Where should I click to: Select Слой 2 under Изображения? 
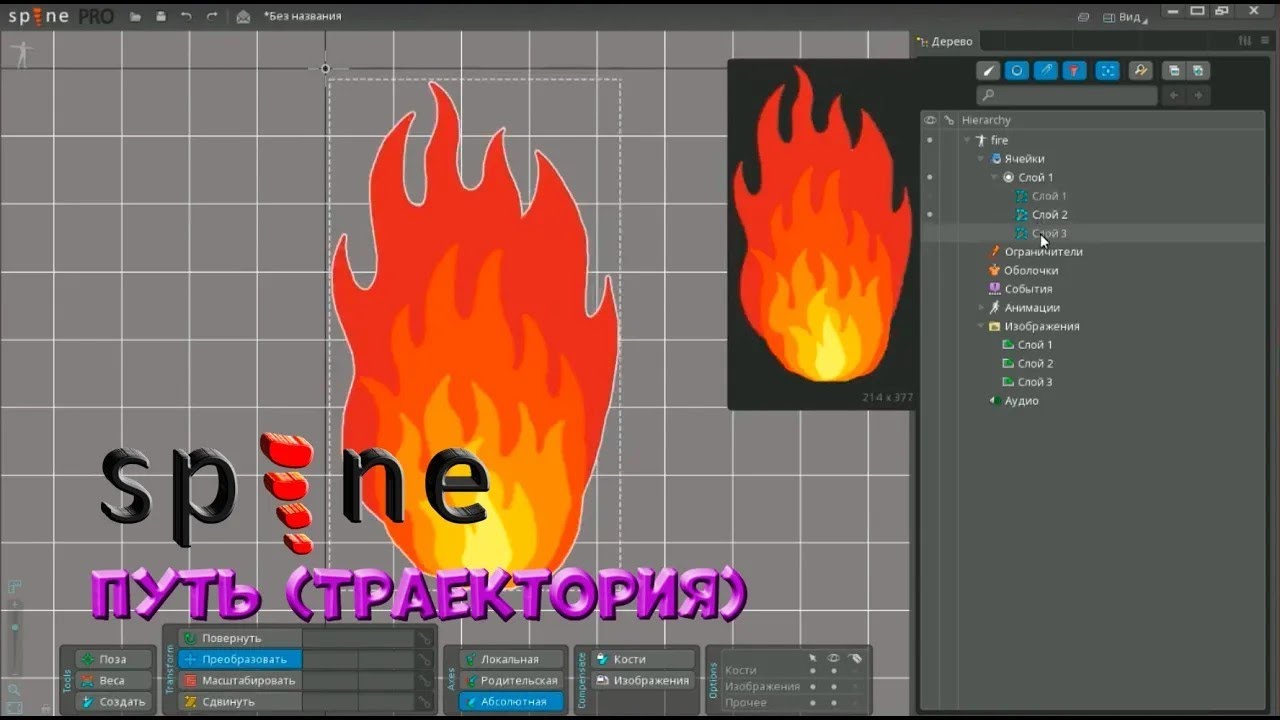point(1035,363)
